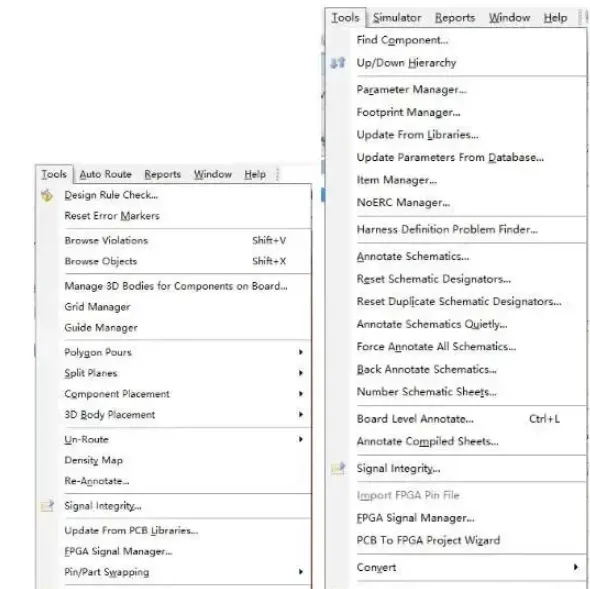
Task: Expand the Pin/Part Swapping submenu arrow
Action: tap(301, 572)
